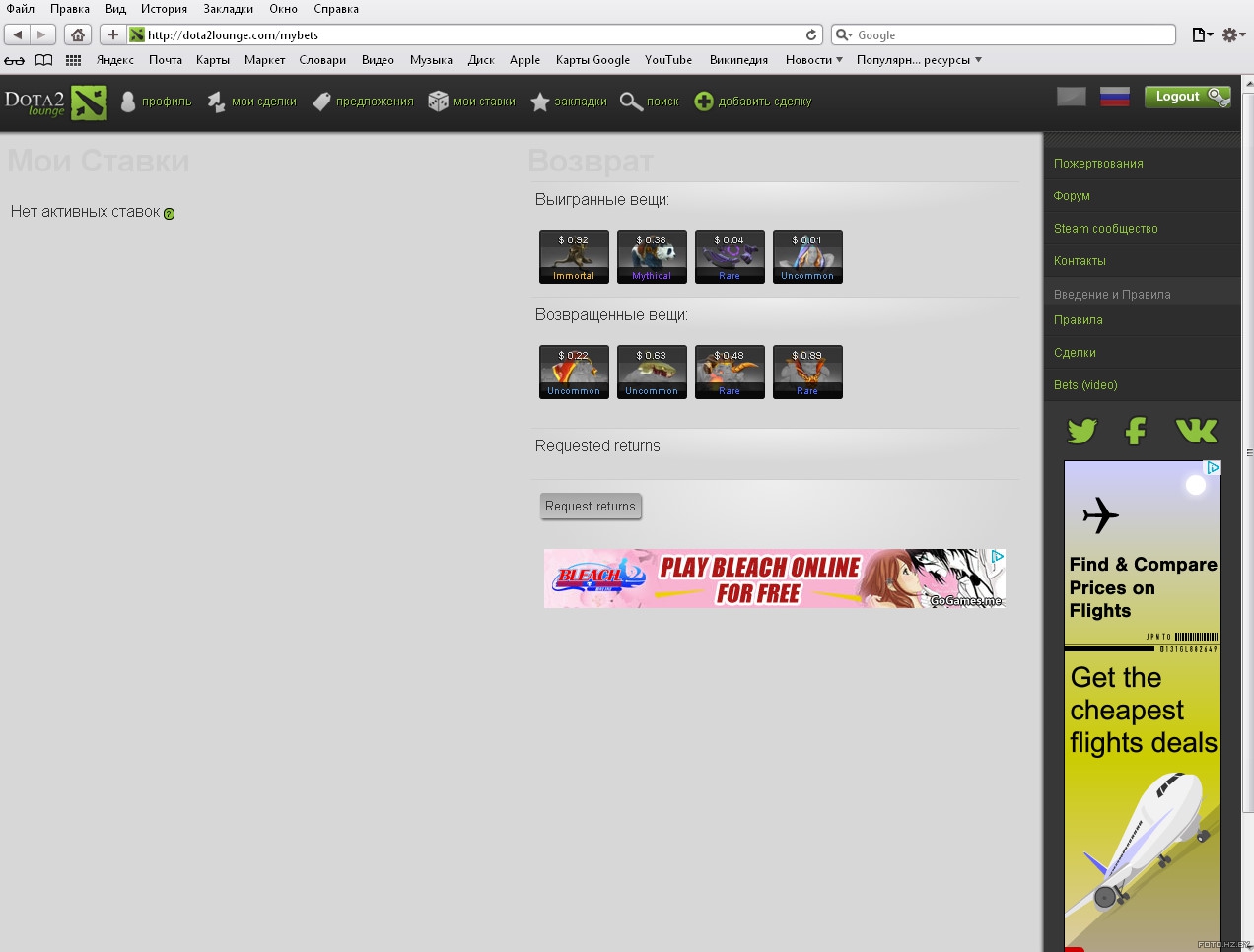Select the $0.92 Immortal won item
Screen dimensions: 1254x952
tap(574, 257)
